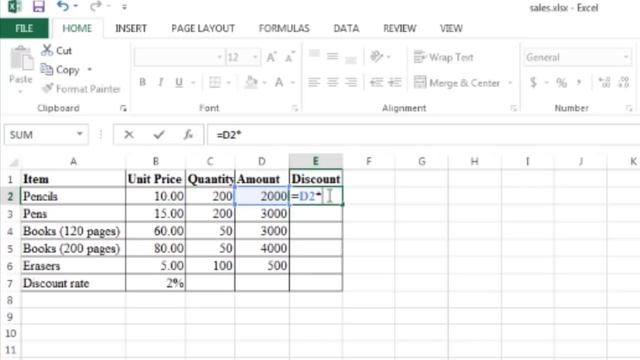The width and height of the screenshot is (640, 360).
Task: Open the Merge & Center dropdown arrow
Action: [510, 83]
